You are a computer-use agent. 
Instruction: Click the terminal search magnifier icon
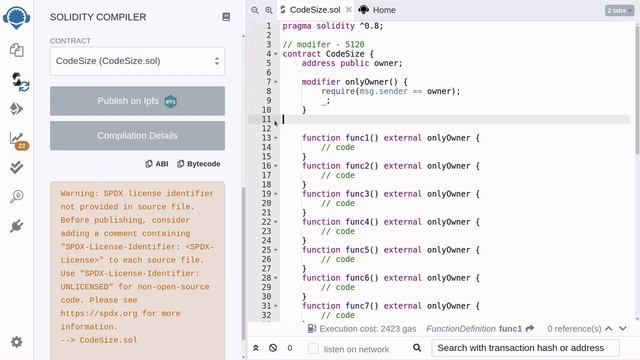pyautogui.click(x=417, y=348)
